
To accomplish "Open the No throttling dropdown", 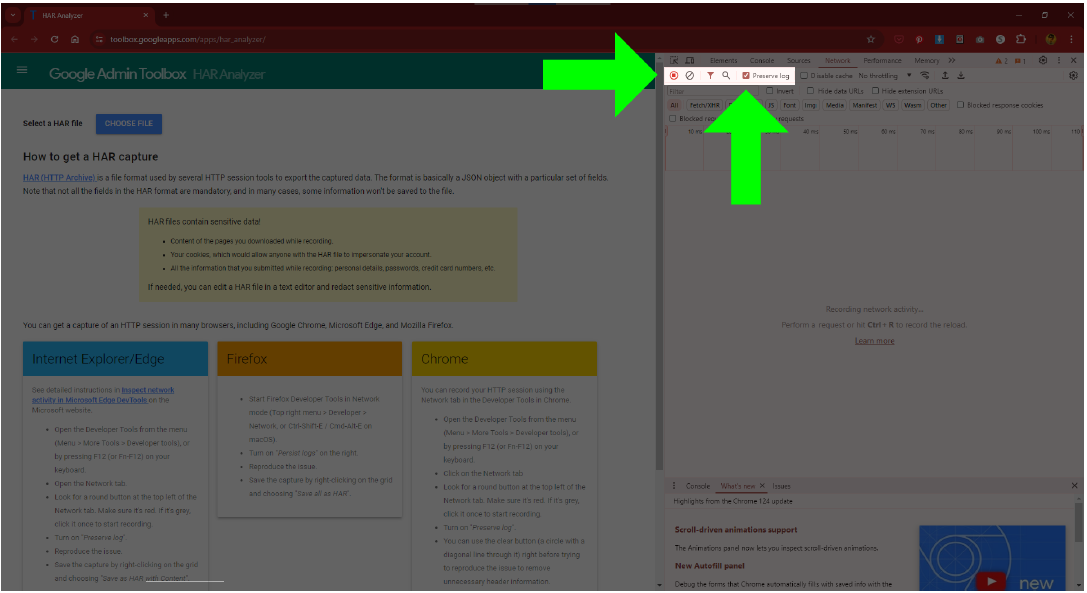I will 884,76.
